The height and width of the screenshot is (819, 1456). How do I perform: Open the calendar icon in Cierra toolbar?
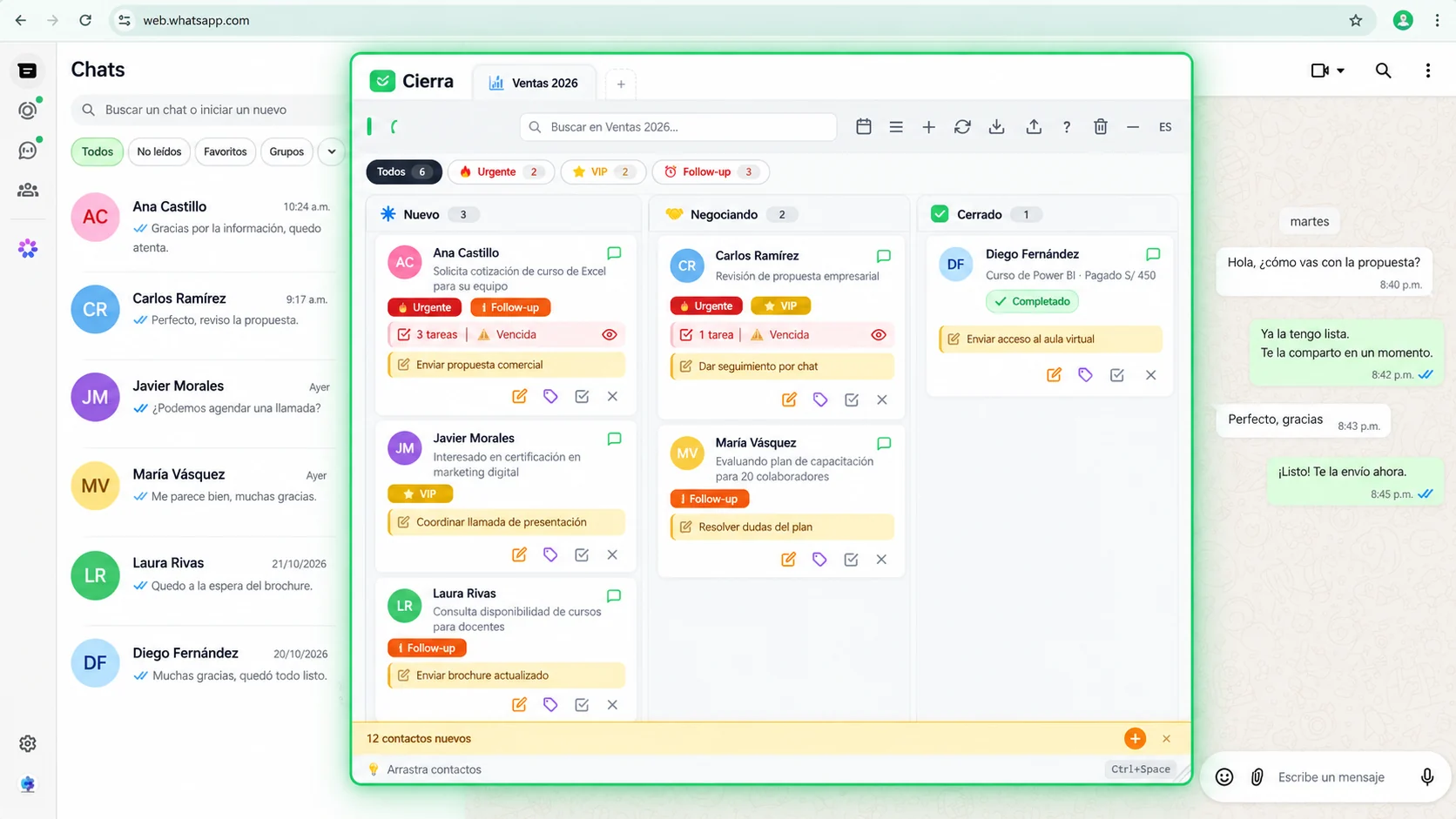tap(863, 127)
